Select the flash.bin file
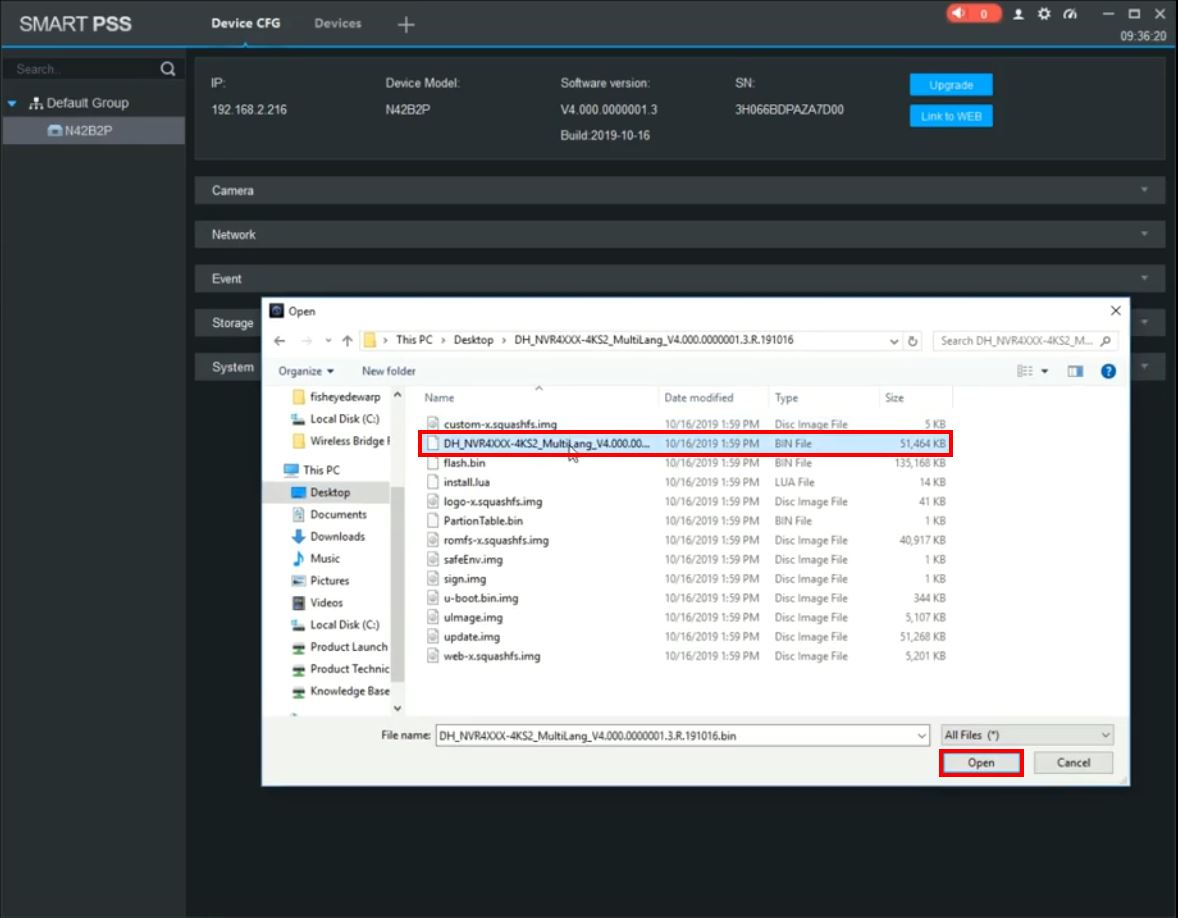Viewport: 1178px width, 918px height. 464,463
